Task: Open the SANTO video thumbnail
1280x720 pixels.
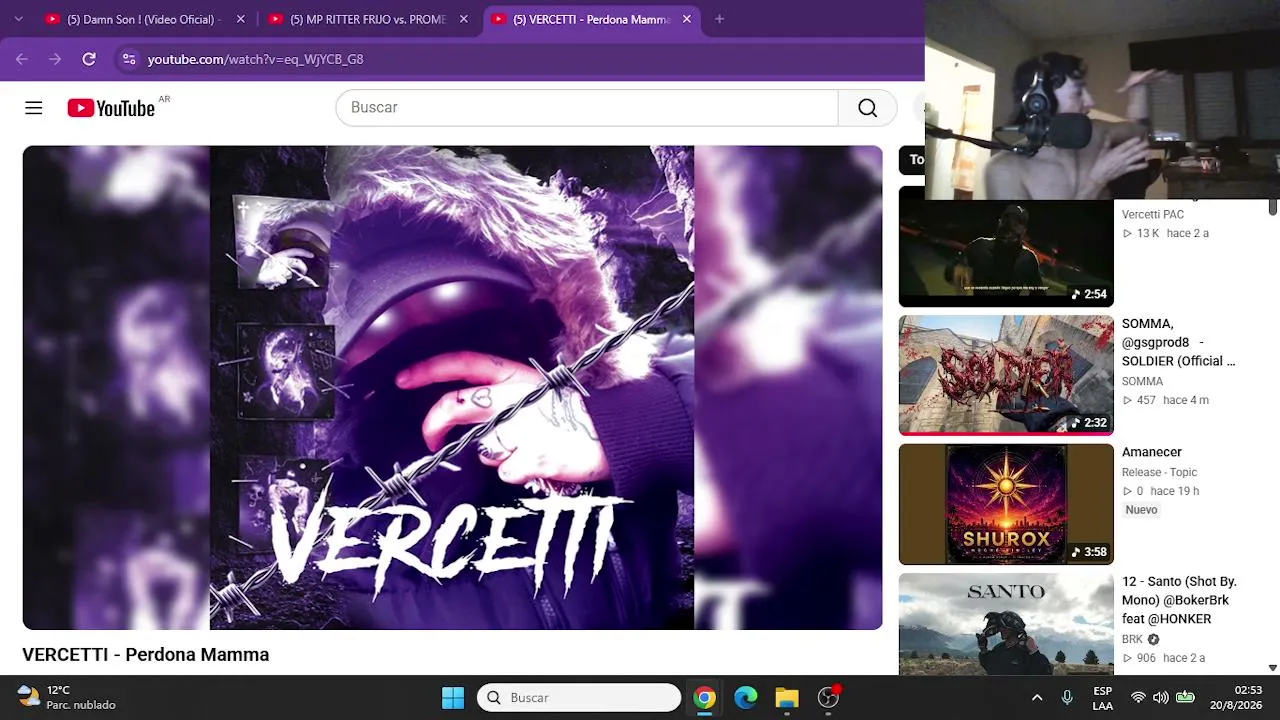Action: [x=1006, y=624]
